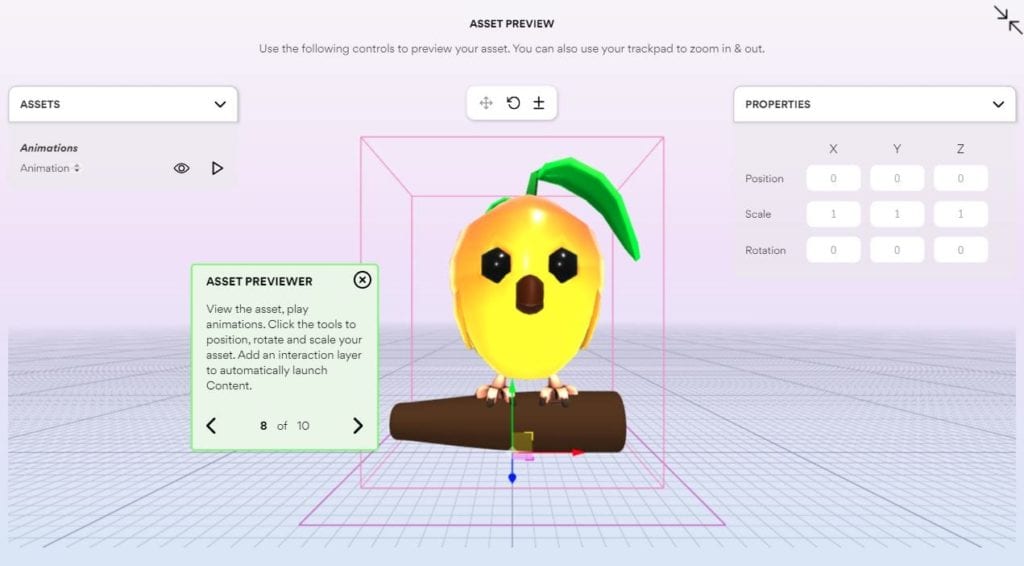The image size is (1024, 566).
Task: Select the rotate tool icon
Action: pos(513,103)
